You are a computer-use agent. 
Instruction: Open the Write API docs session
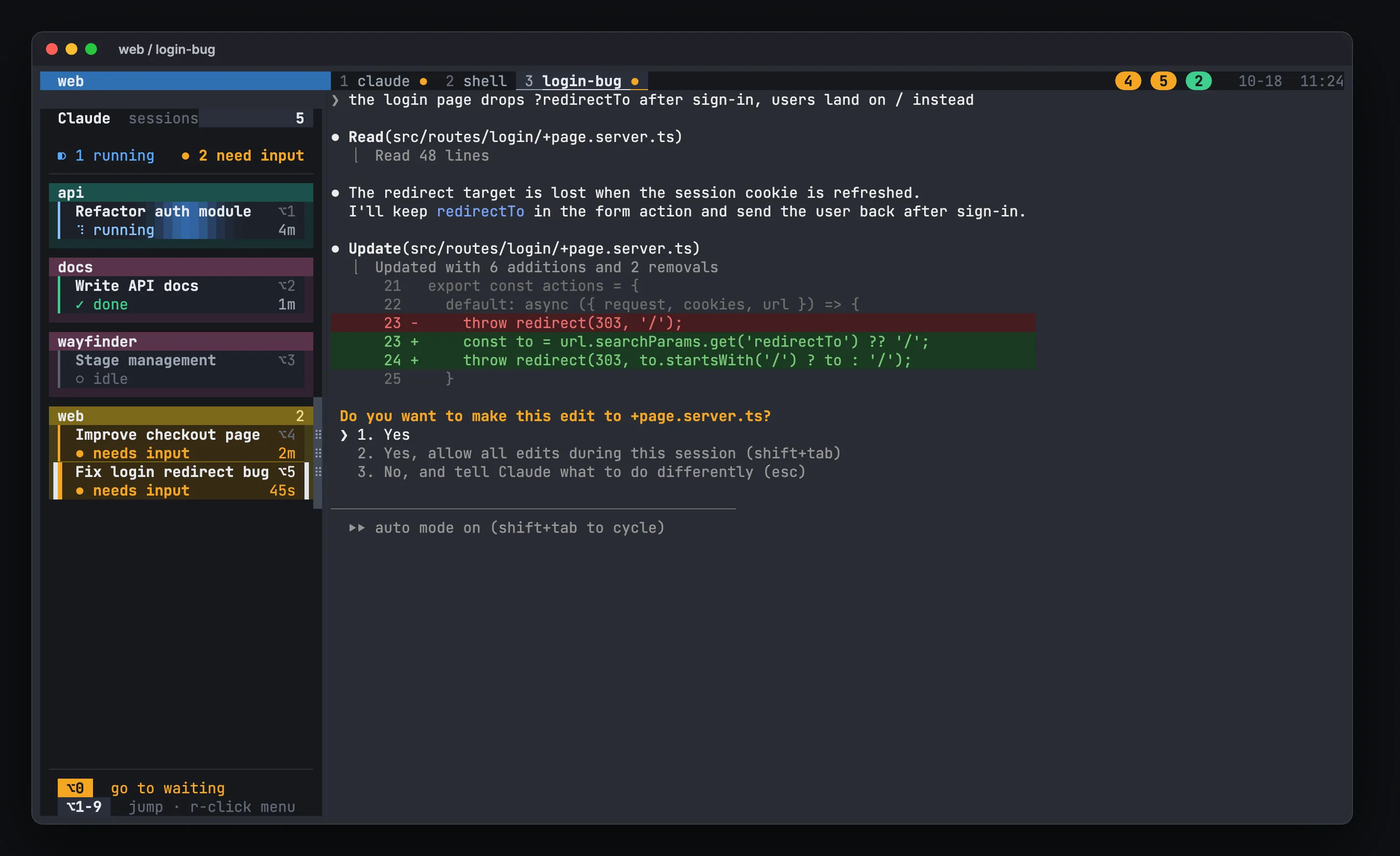tap(181, 295)
